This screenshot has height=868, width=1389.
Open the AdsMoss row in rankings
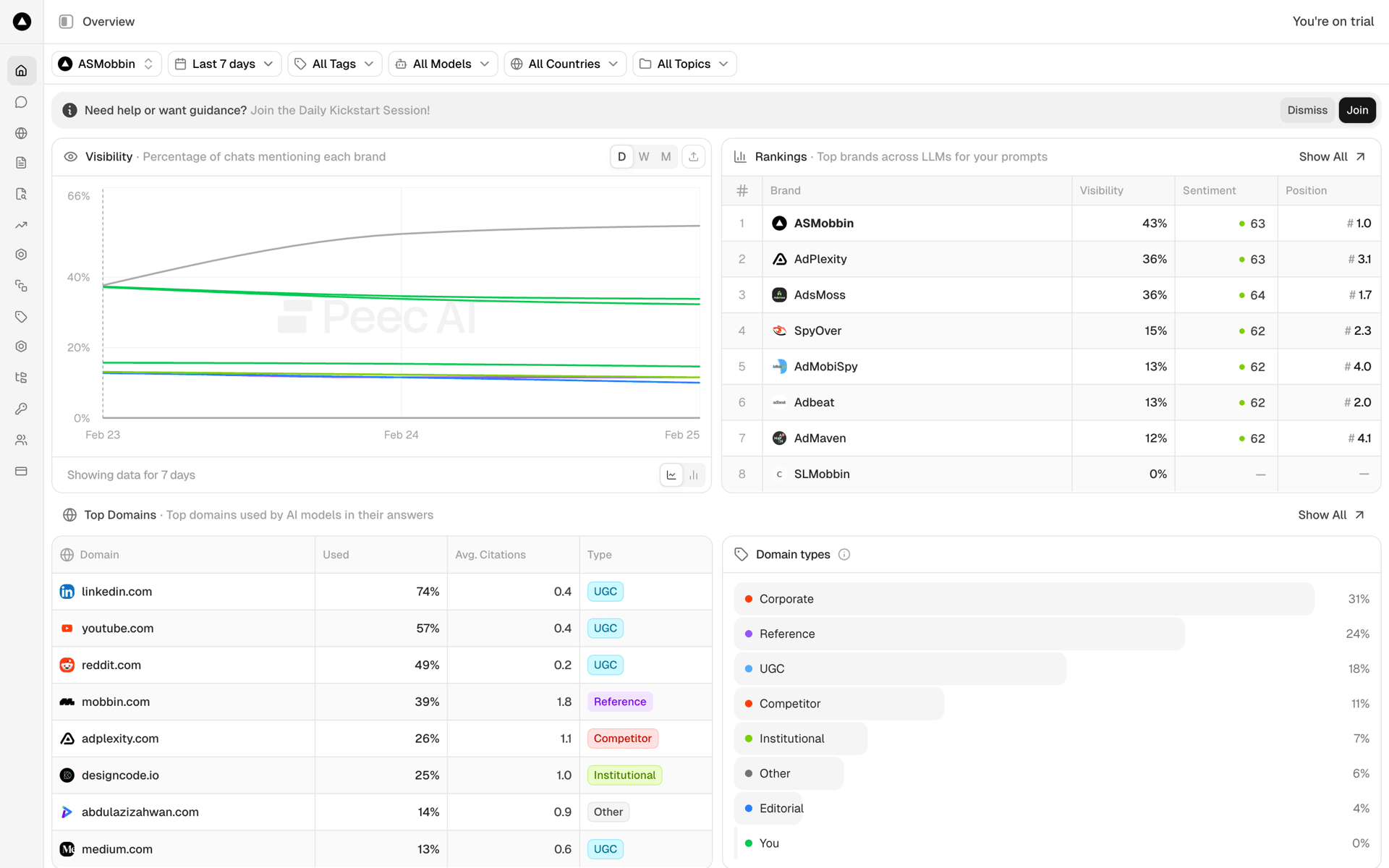click(x=1051, y=295)
